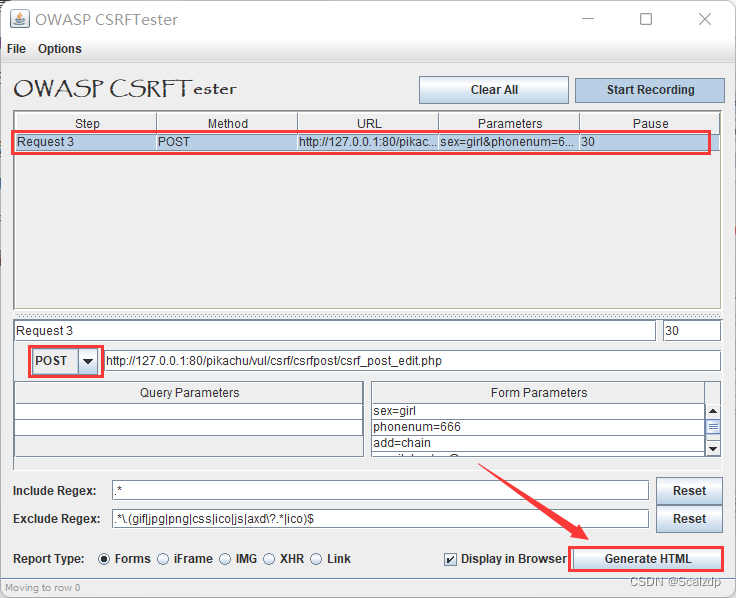736x598 pixels.
Task: Click the Java app icon in title bar
Action: click(x=20, y=20)
